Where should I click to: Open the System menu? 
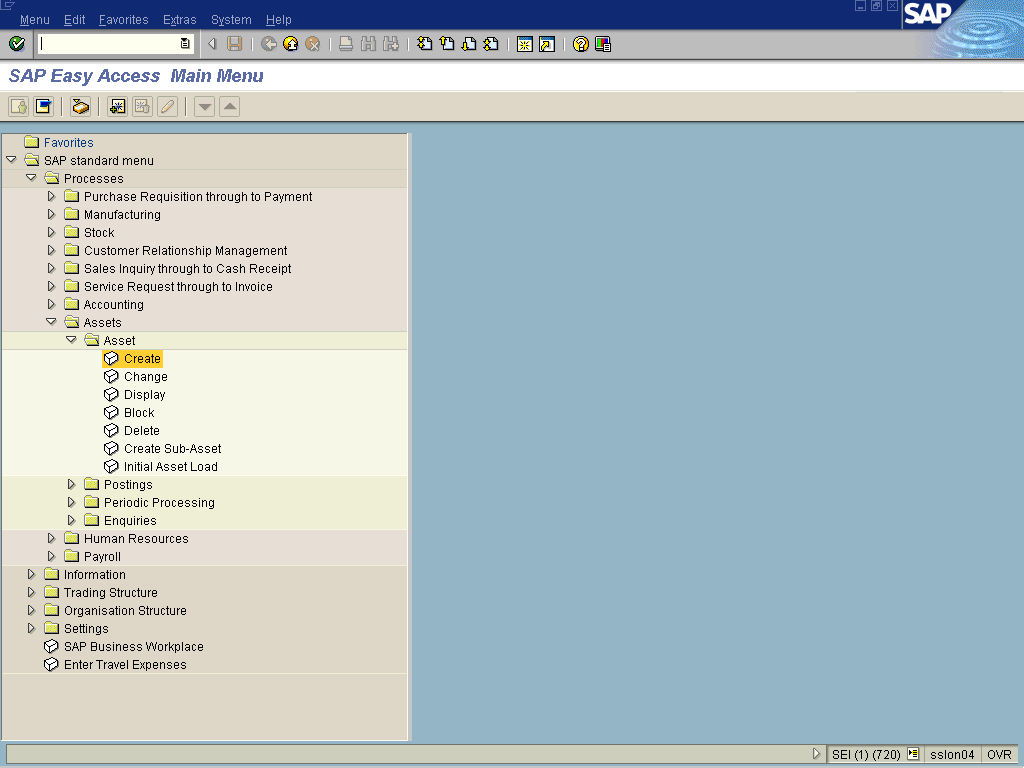pos(231,20)
